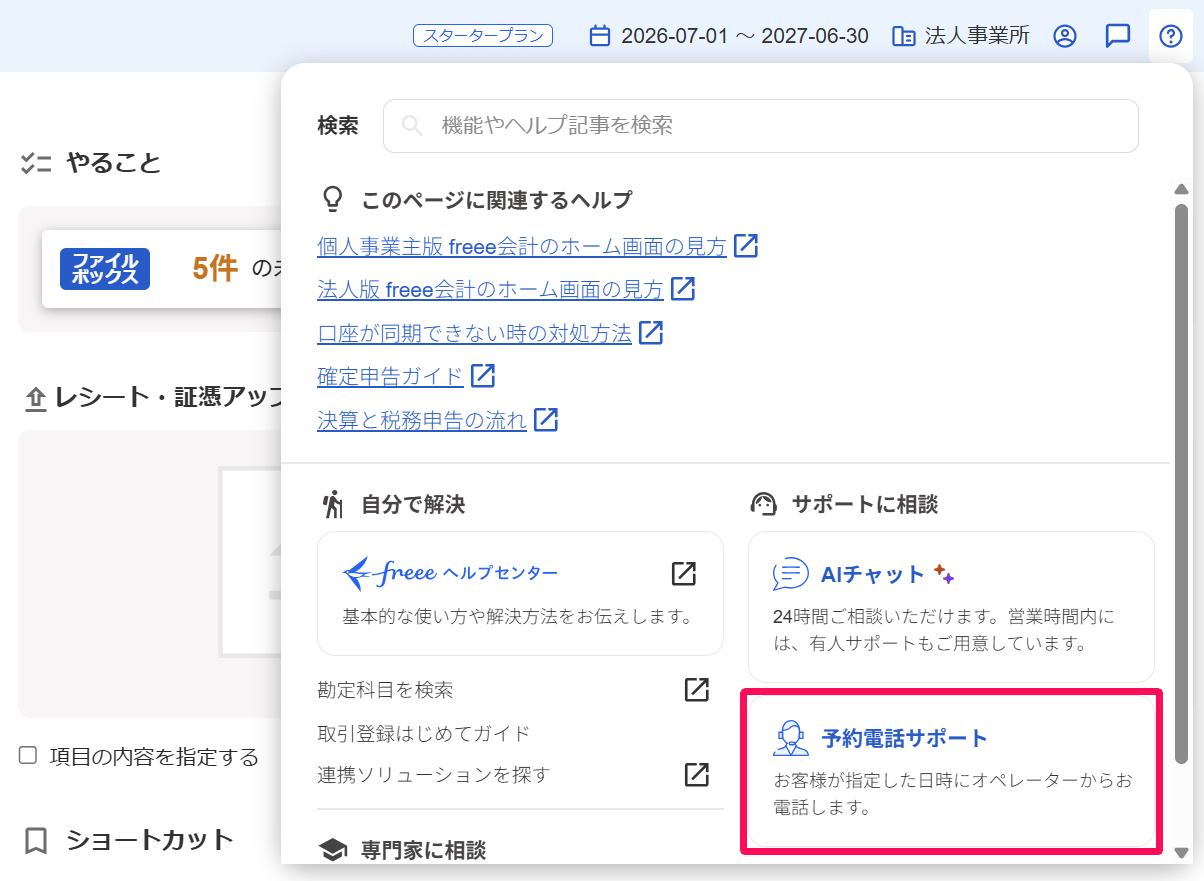The image size is (1204, 881).
Task: Click the ファイルボックス badge
Action: coord(105,269)
